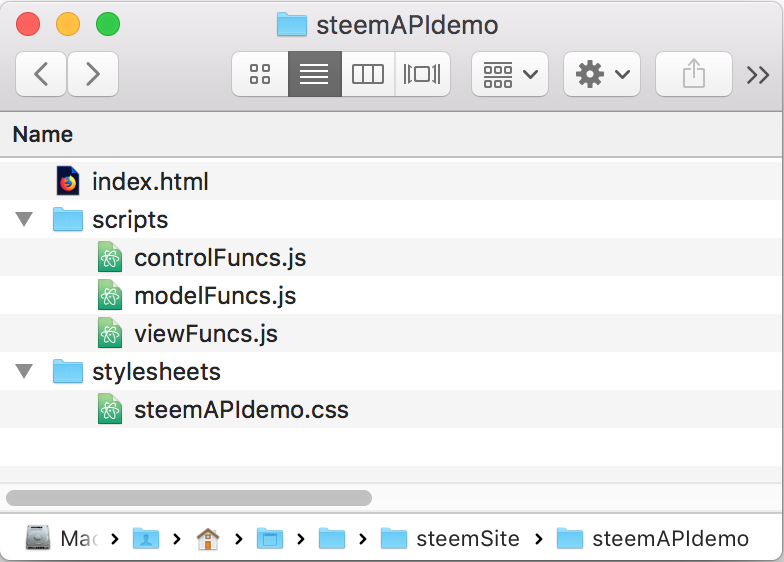Click the Share toolbar button
The image size is (784, 562).
tap(693, 74)
